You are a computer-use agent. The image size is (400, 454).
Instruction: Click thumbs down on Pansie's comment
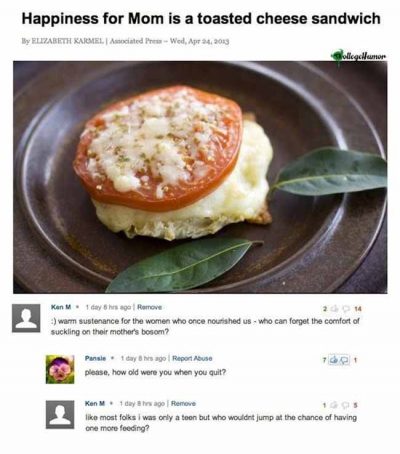click(343, 360)
